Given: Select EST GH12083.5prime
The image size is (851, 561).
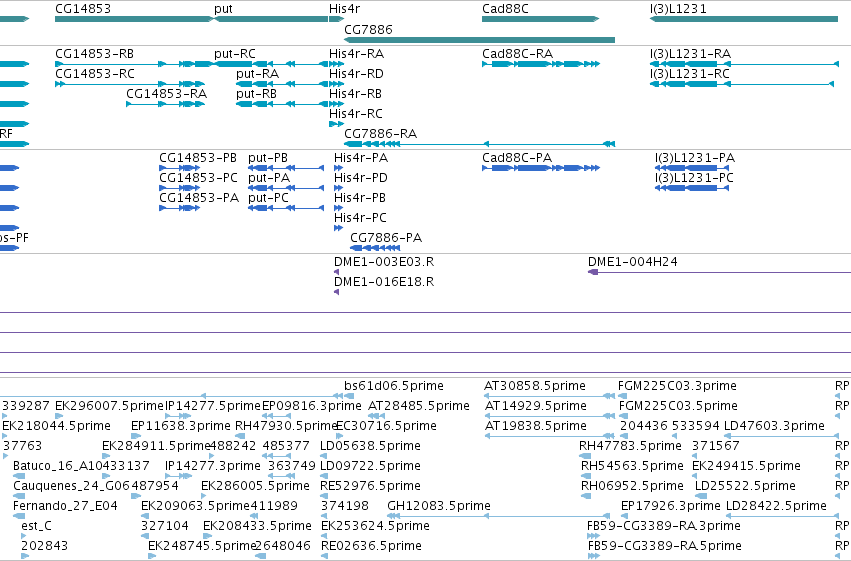Looking at the screenshot, I should point(499,516).
